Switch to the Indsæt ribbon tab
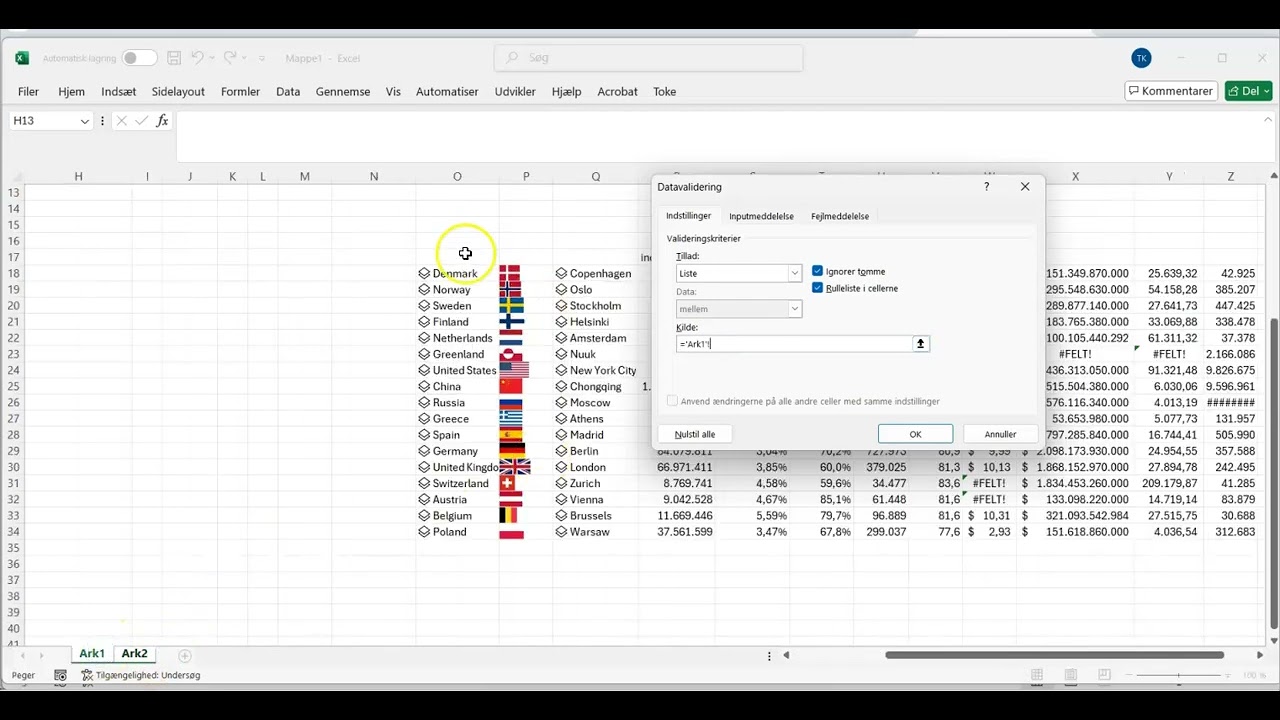Image resolution: width=1280 pixels, height=720 pixels. 118,91
